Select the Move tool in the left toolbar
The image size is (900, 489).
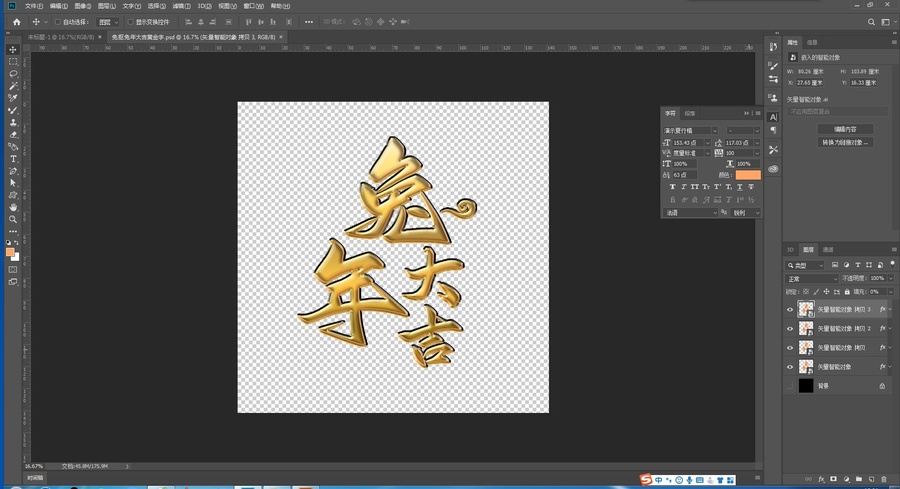[x=13, y=50]
